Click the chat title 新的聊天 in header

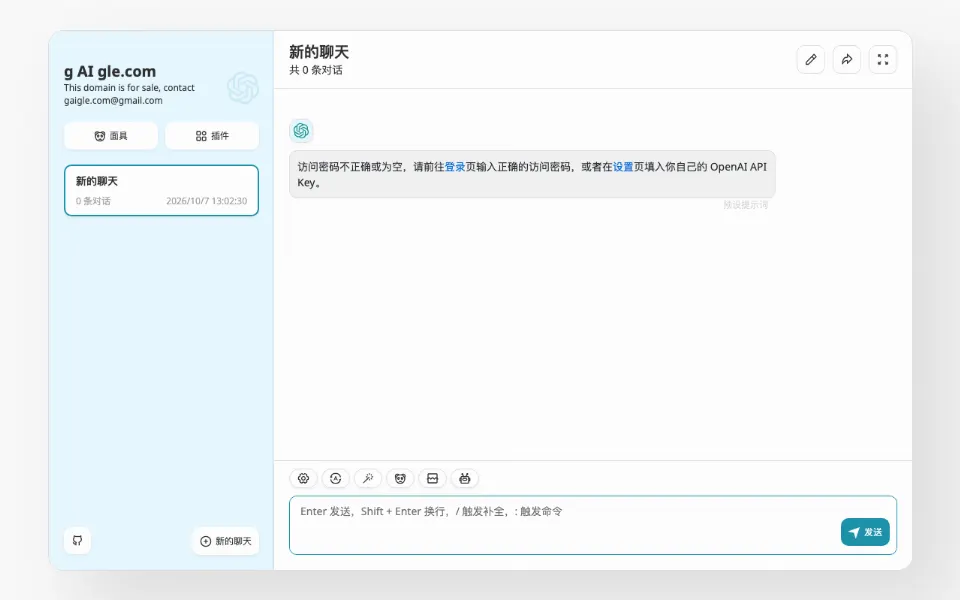pyautogui.click(x=319, y=52)
